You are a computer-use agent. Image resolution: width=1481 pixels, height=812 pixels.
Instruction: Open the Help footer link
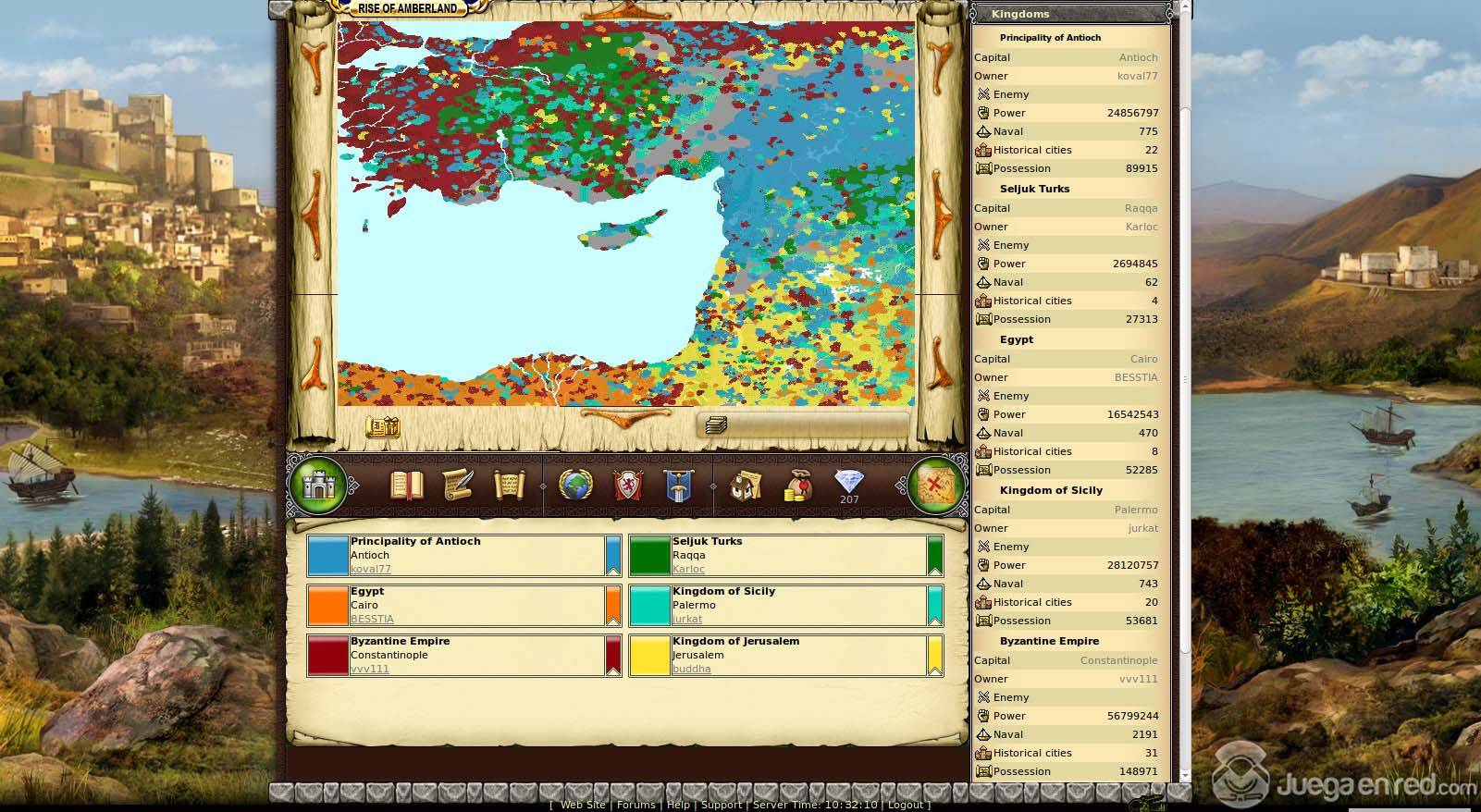tap(678, 805)
